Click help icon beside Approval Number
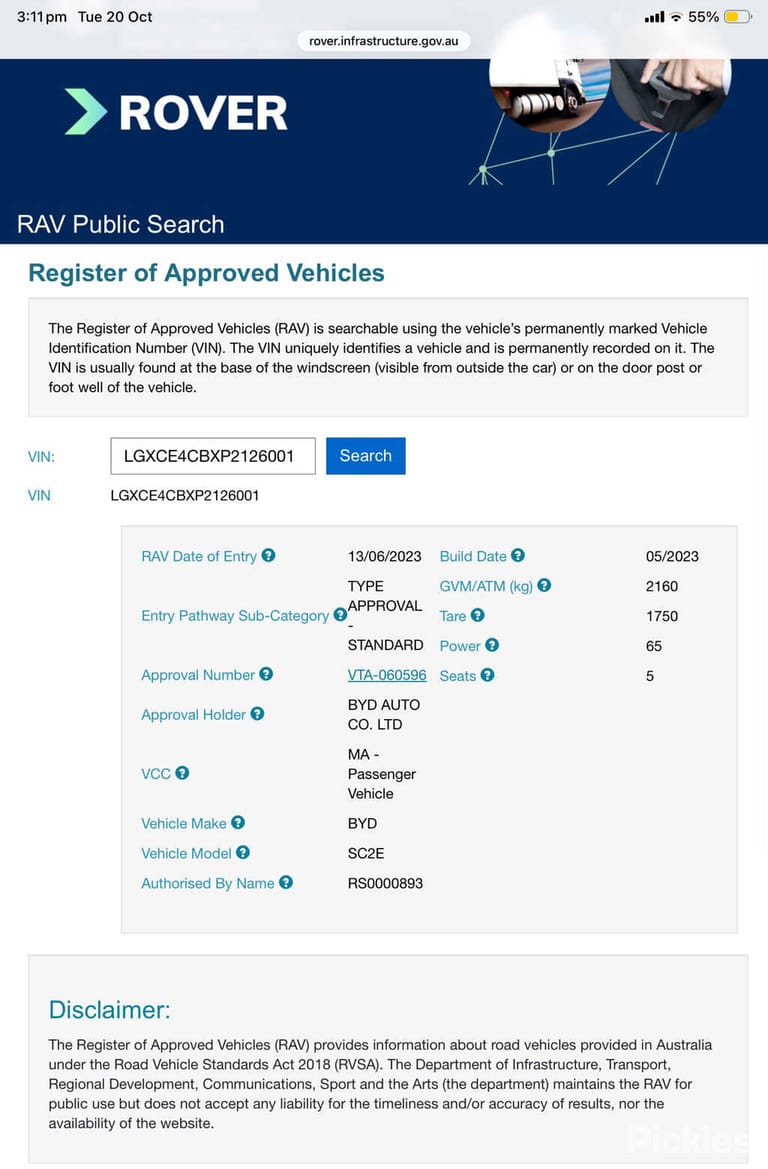Image resolution: width=768 pixels, height=1169 pixels. (266, 674)
